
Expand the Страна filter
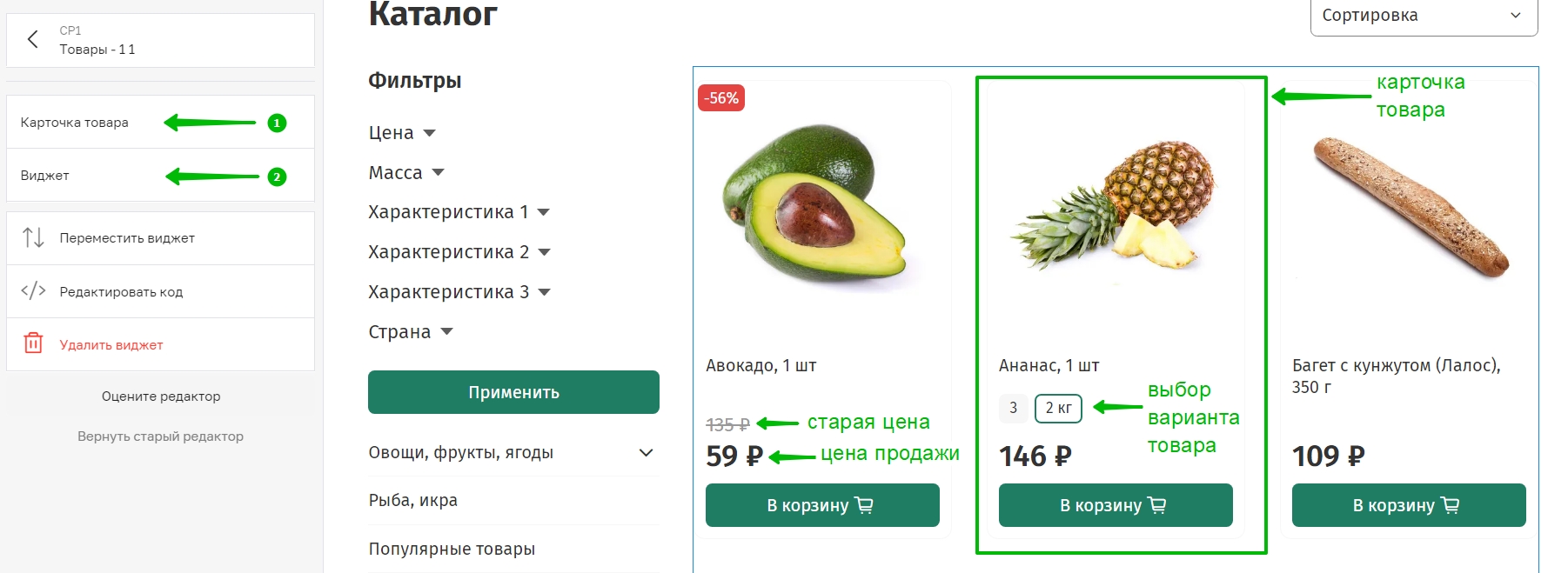pos(411,332)
